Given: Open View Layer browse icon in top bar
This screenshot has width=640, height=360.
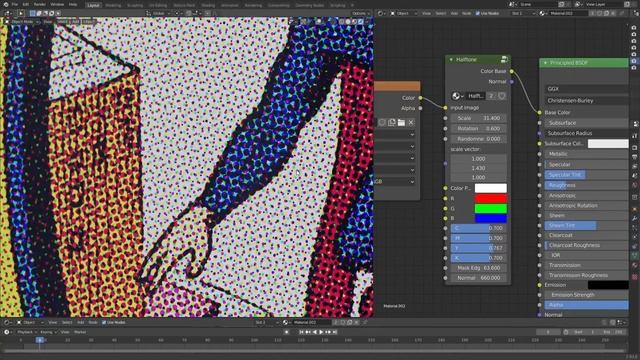Looking at the screenshot, I should click(x=579, y=4).
